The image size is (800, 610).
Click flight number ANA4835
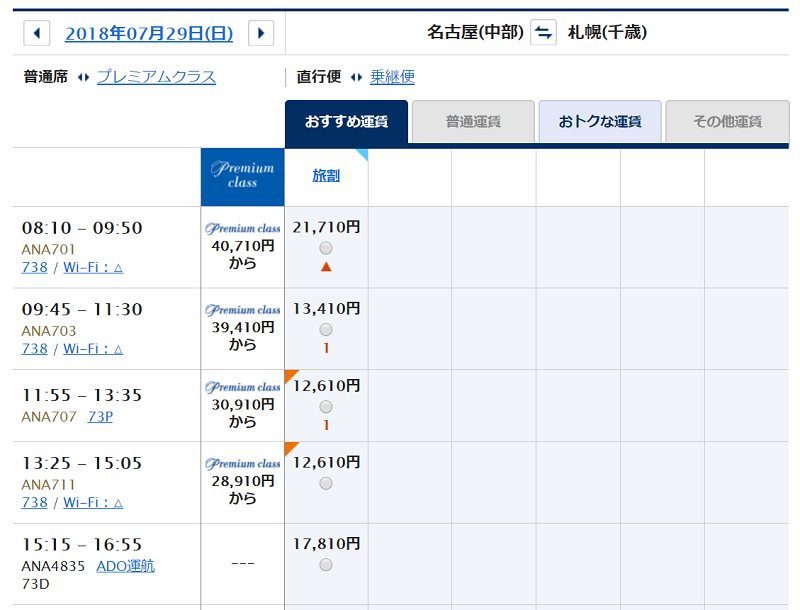53,566
